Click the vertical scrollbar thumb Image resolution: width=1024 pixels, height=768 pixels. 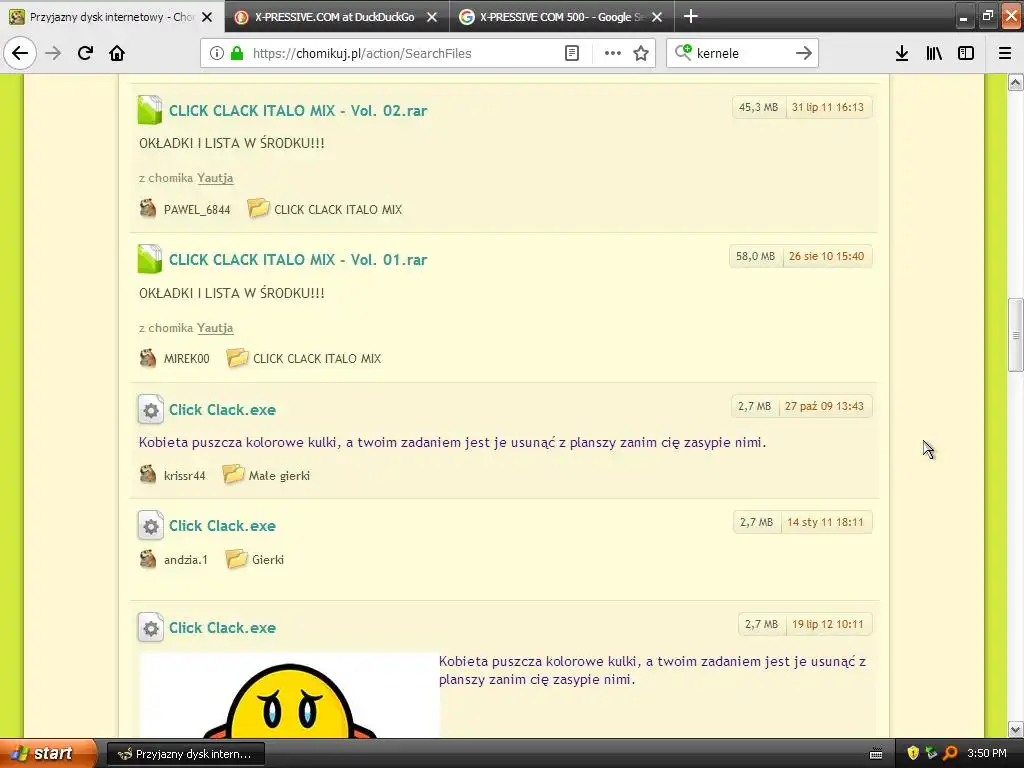pyautogui.click(x=1015, y=334)
